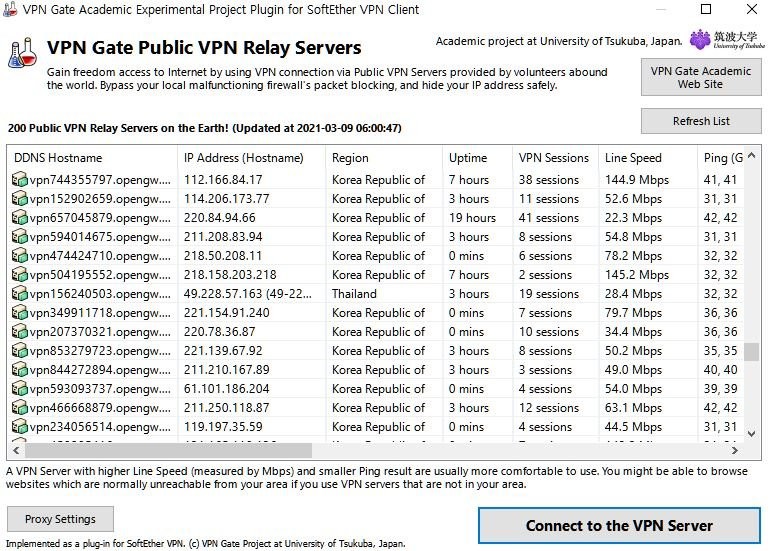Select server icon for vpn744355797 row
This screenshot has height=551, width=770.
(19, 180)
